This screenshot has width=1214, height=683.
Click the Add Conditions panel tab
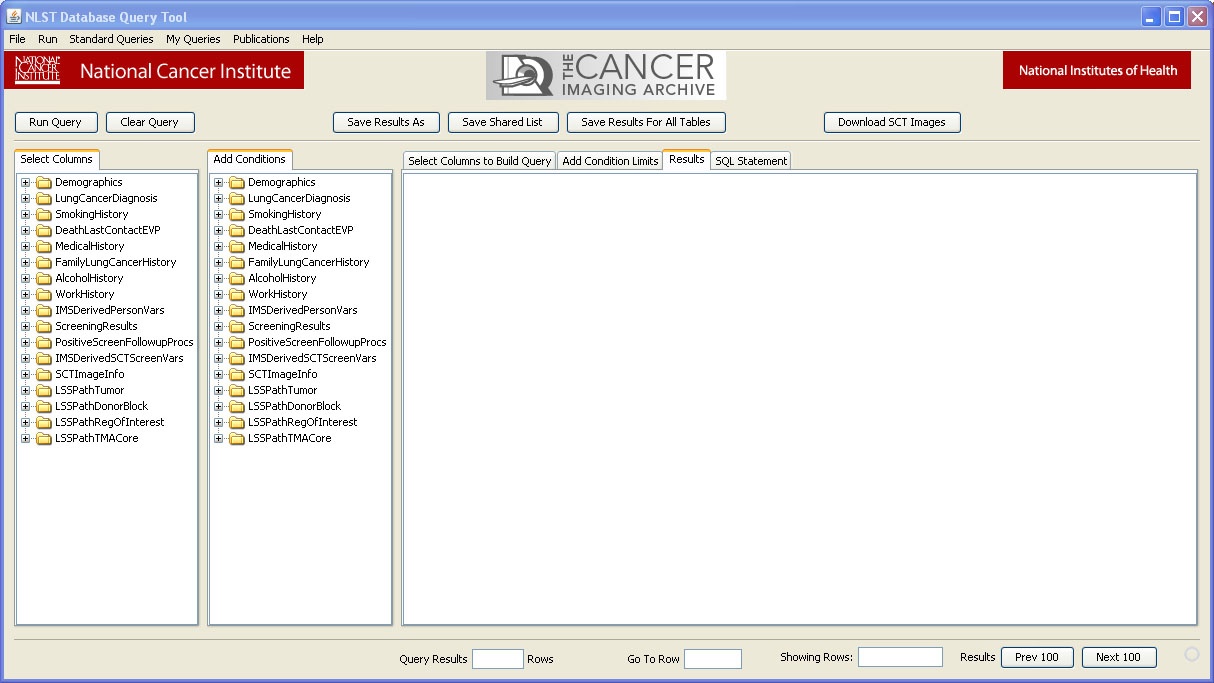click(250, 160)
